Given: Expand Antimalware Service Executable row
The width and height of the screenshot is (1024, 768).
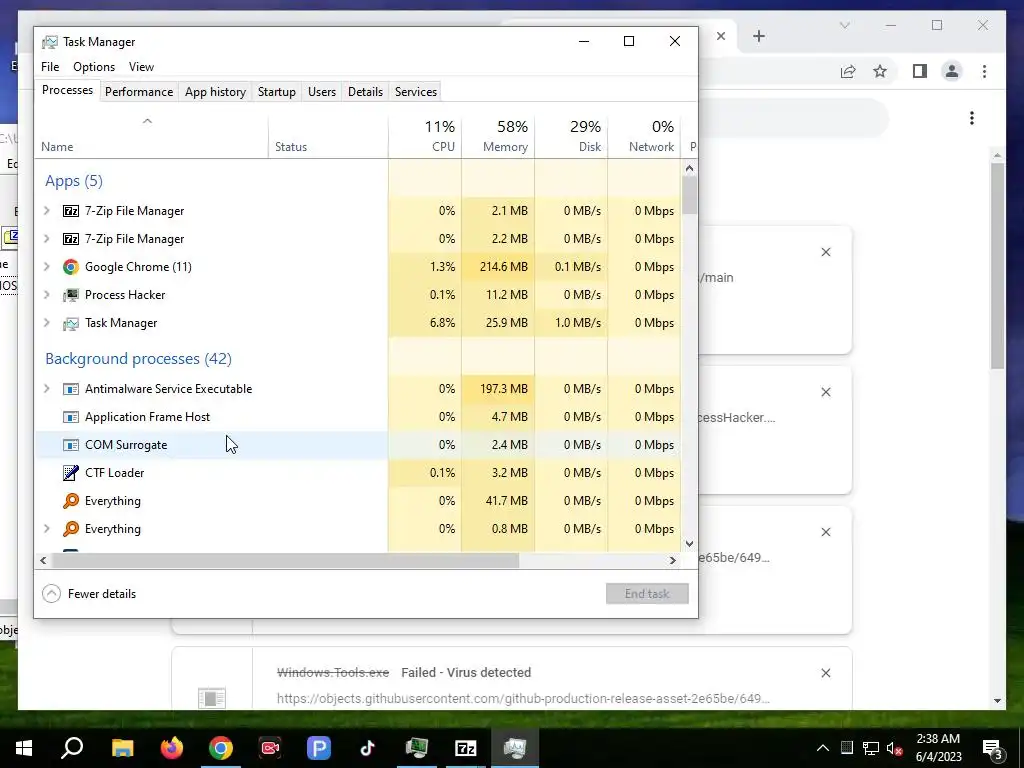Looking at the screenshot, I should pos(46,389).
